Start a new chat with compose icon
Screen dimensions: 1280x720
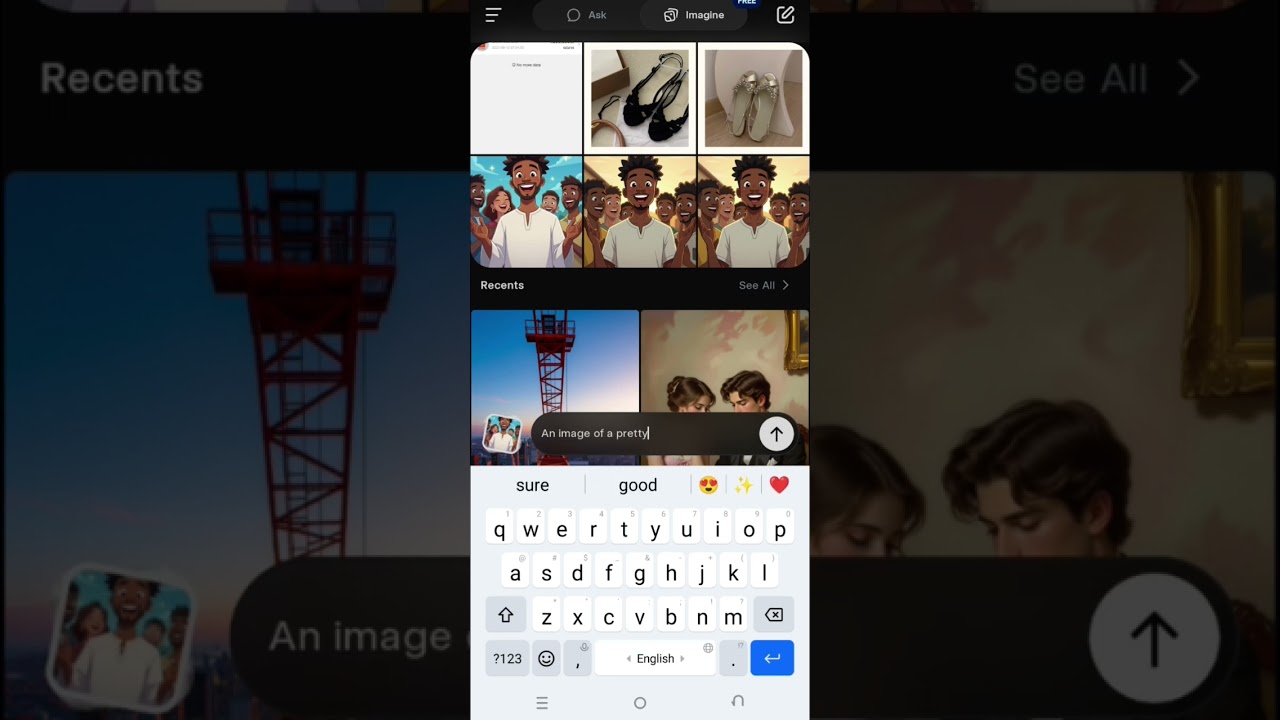(785, 15)
